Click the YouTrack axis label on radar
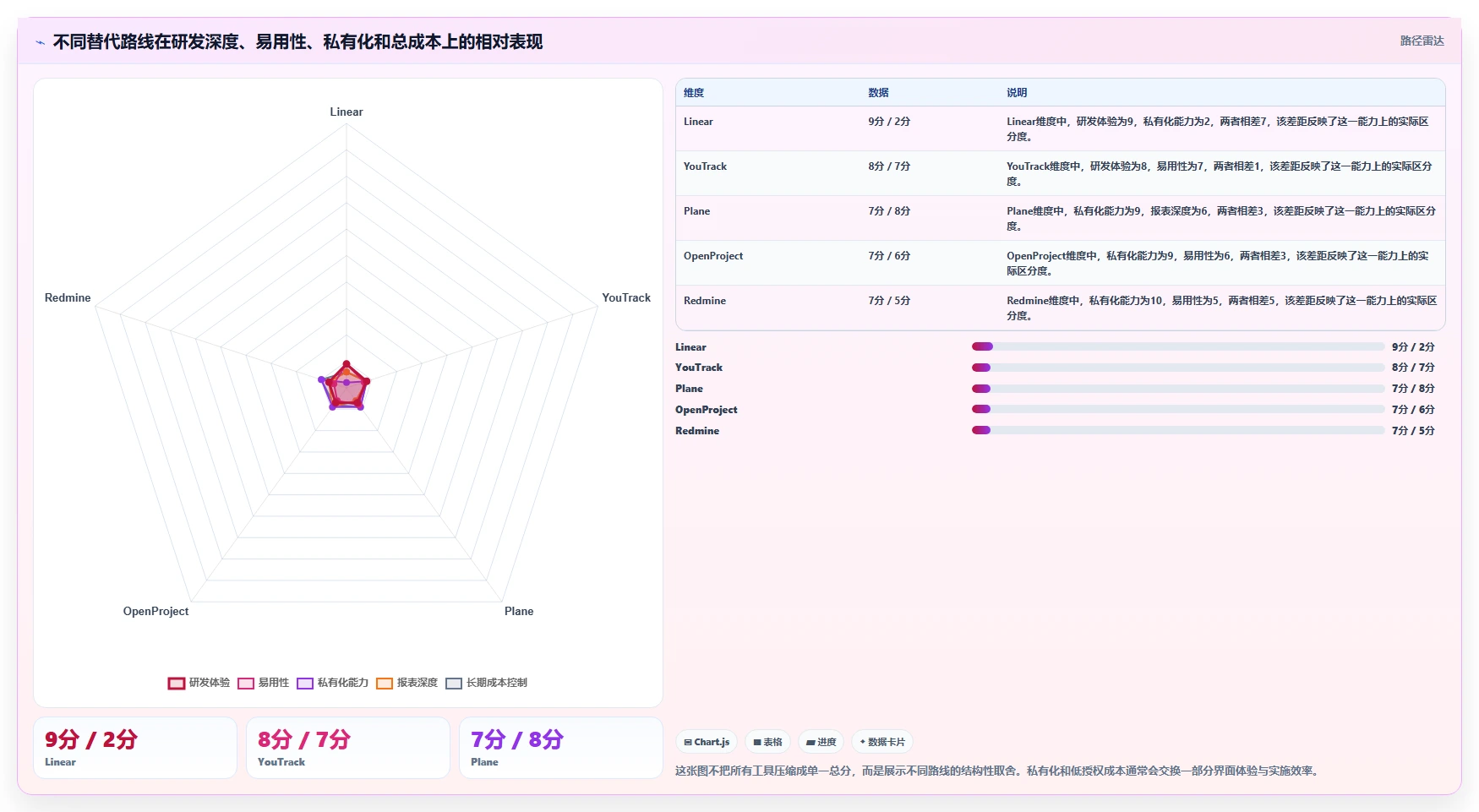 click(626, 297)
